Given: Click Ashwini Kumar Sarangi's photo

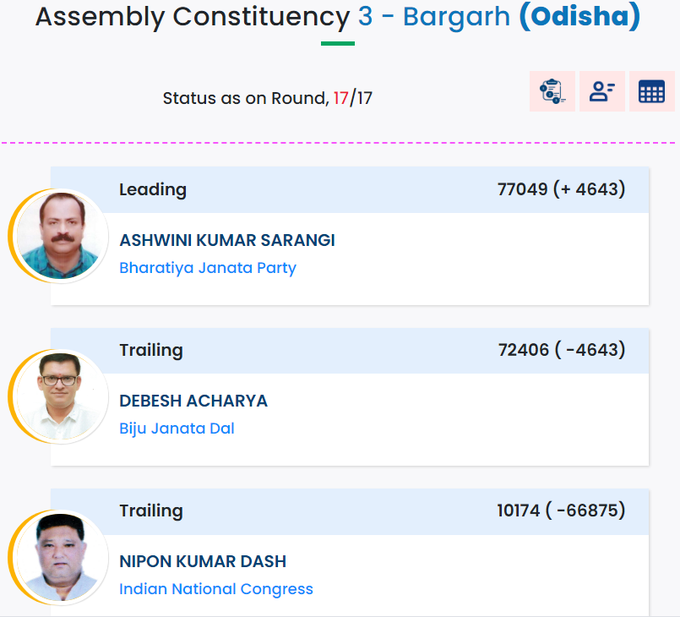Looking at the screenshot, I should click(x=61, y=236).
